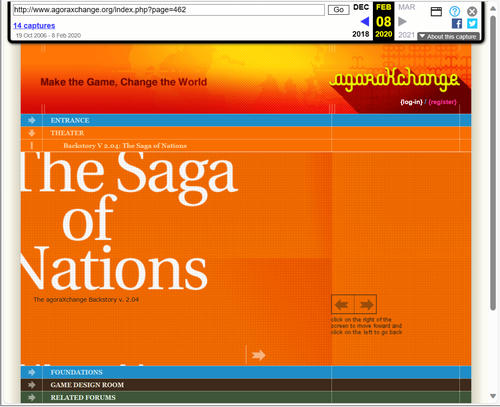Focus the Wayback URL input field
Image resolution: width=500 pixels, height=407 pixels.
click(x=169, y=10)
